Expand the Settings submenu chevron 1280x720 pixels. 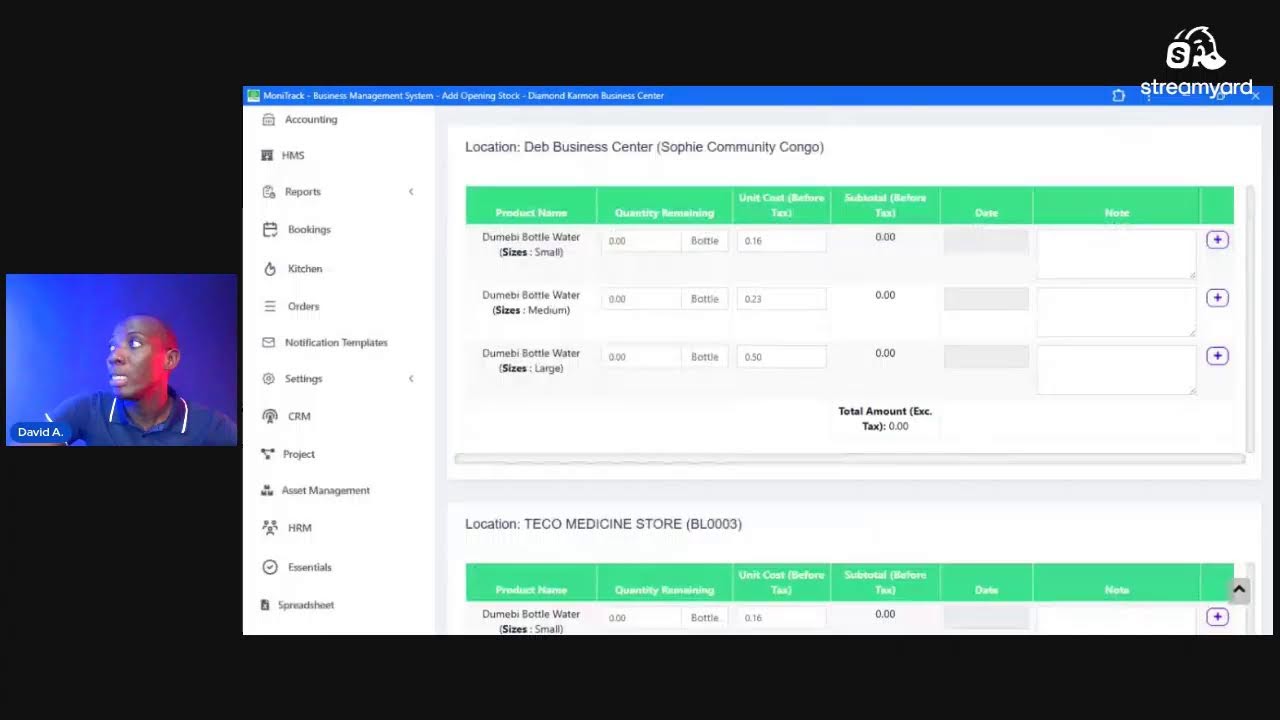(411, 379)
